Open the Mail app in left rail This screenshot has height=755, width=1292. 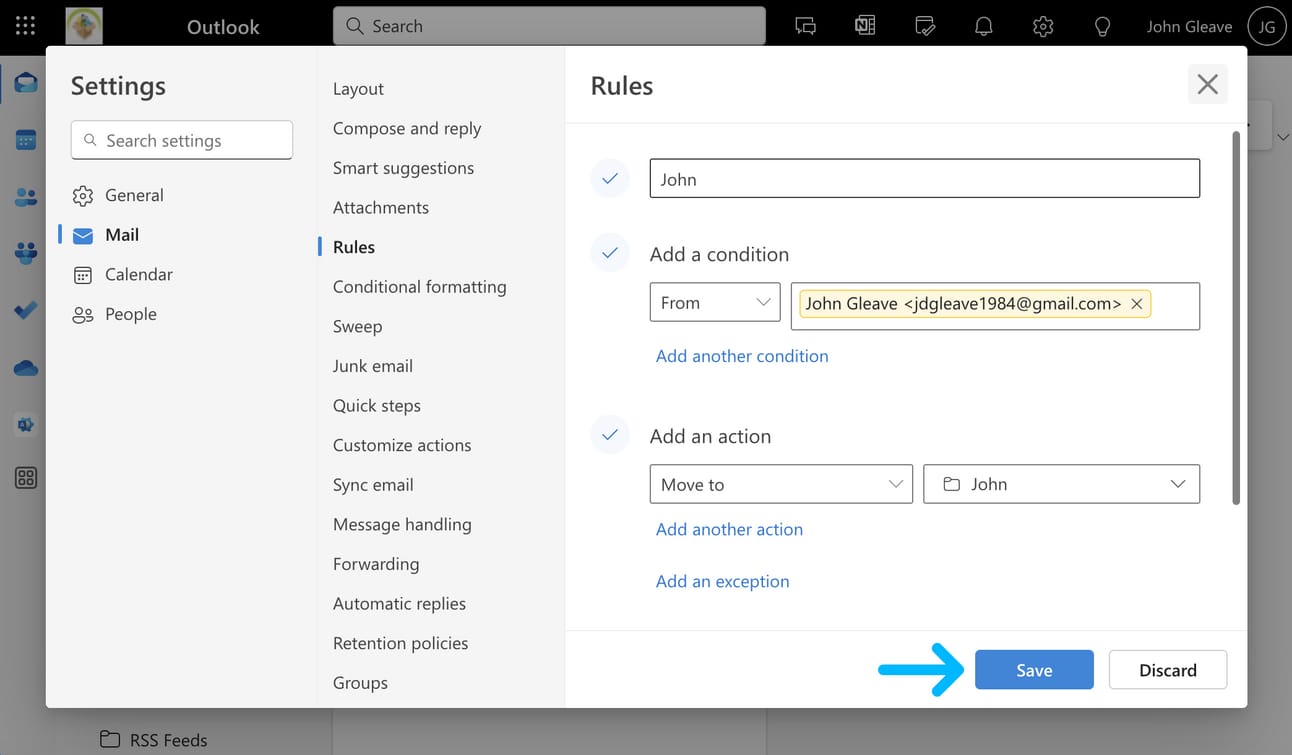[26, 83]
